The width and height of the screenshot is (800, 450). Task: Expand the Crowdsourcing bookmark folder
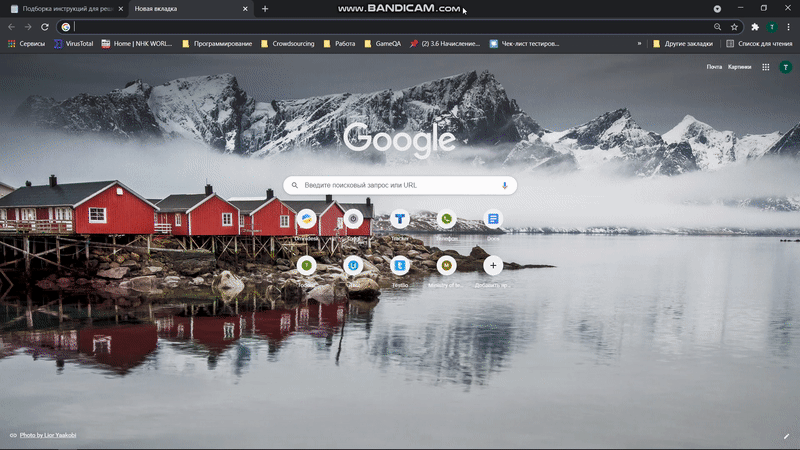[x=287, y=44]
